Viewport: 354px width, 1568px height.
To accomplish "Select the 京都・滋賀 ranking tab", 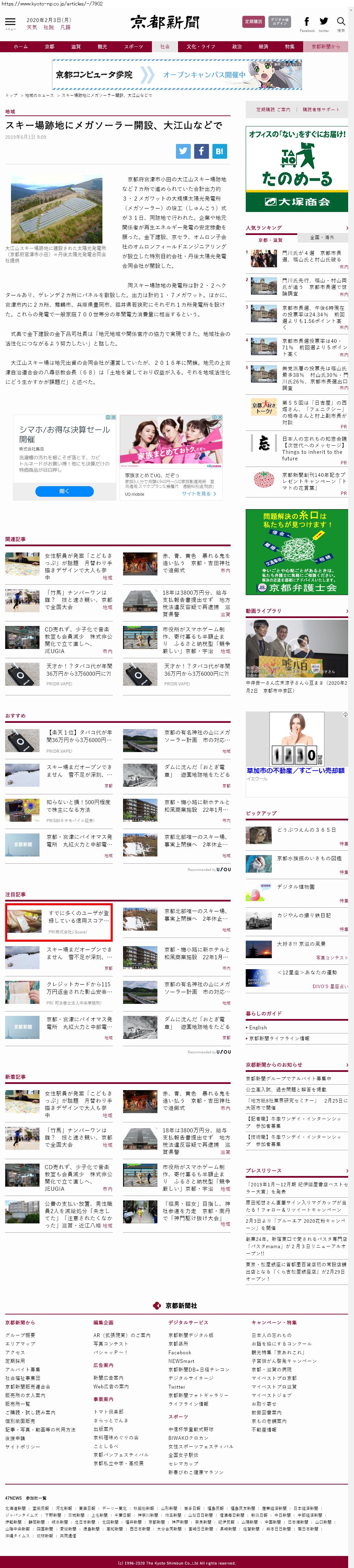I will coord(270,240).
